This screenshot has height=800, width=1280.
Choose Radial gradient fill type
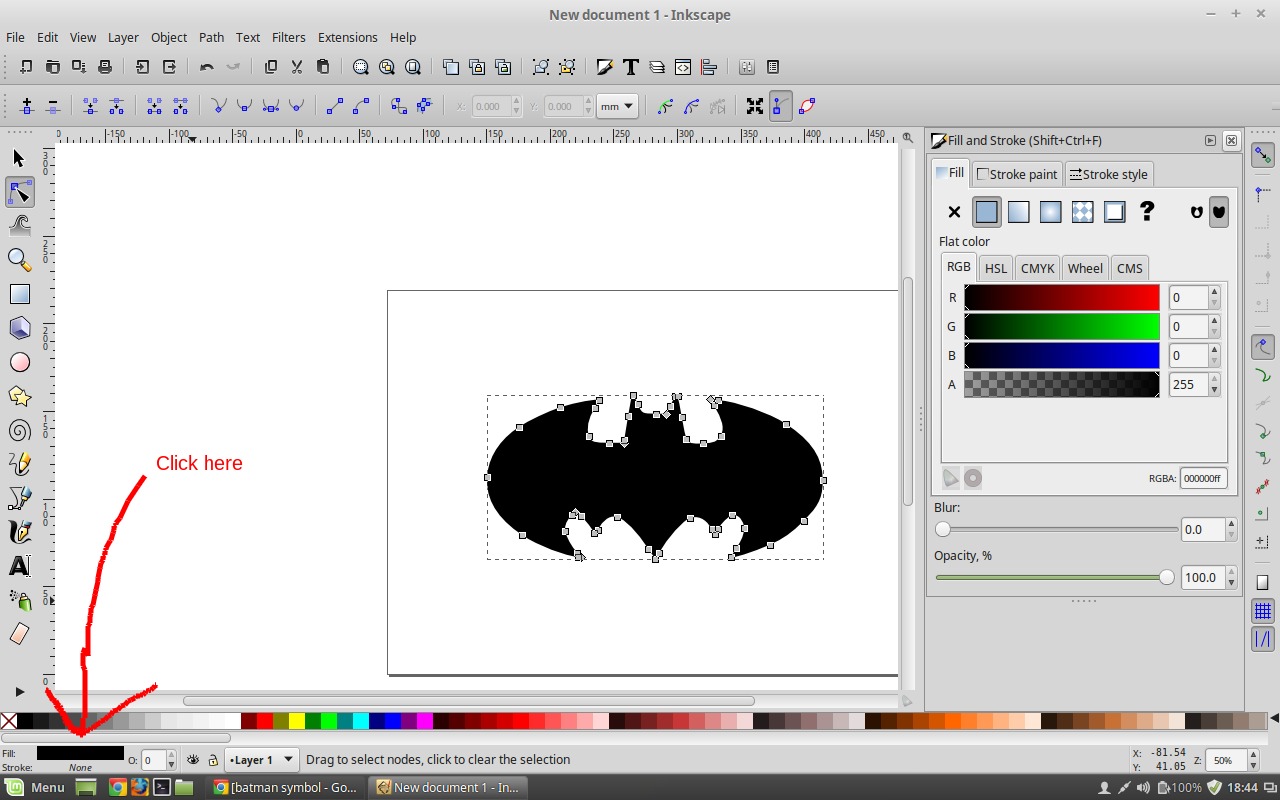1050,212
